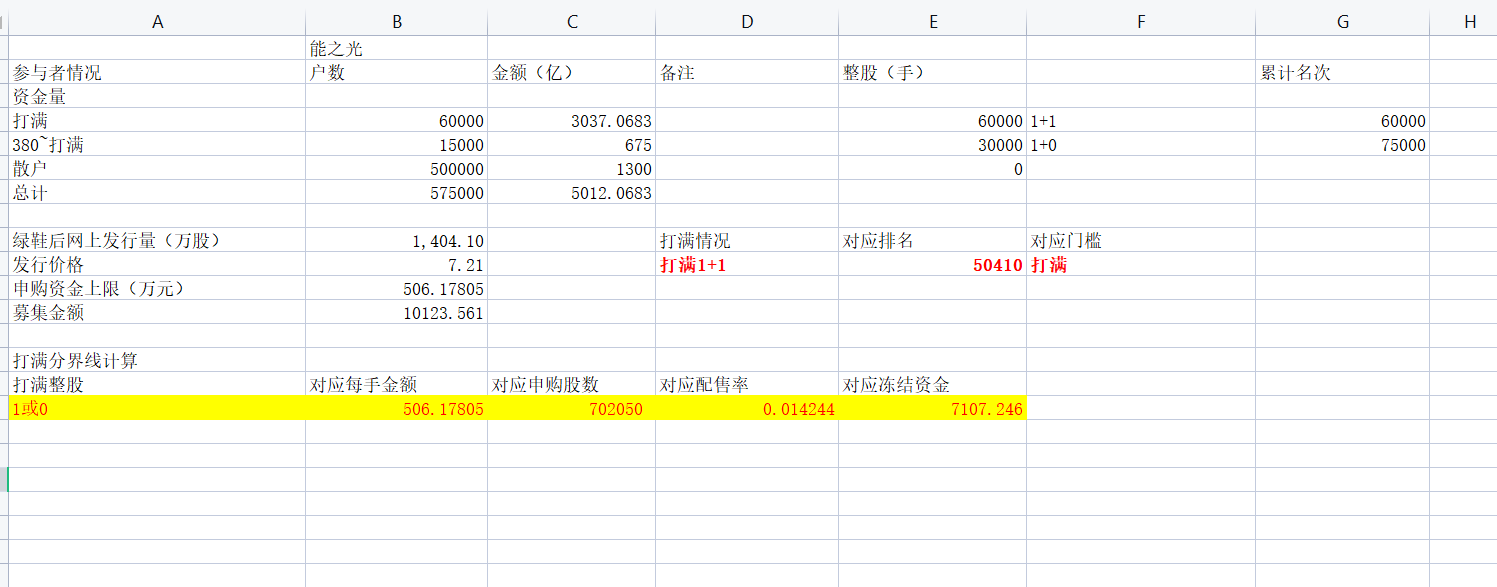Click the 10123.561 value cell
Image resolution: width=1497 pixels, height=587 pixels.
(397, 312)
